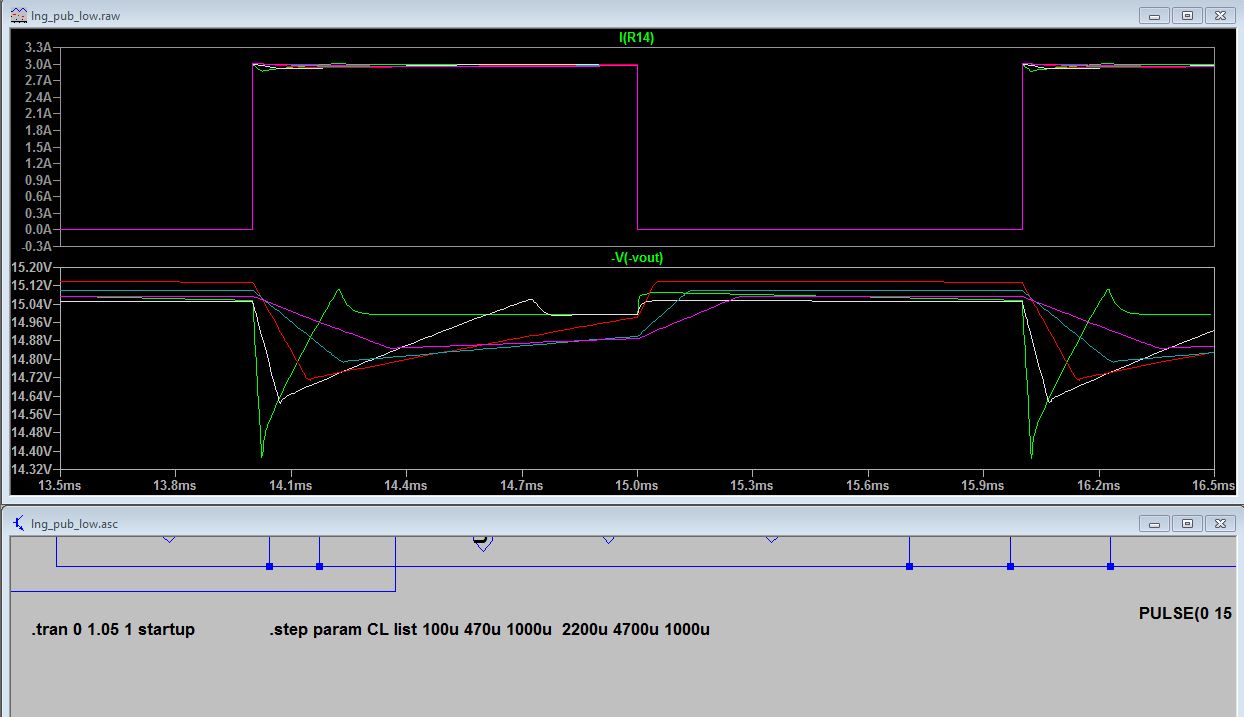Click the 15.0ms time axis label
This screenshot has width=1244, height=717.
pyautogui.click(x=637, y=486)
